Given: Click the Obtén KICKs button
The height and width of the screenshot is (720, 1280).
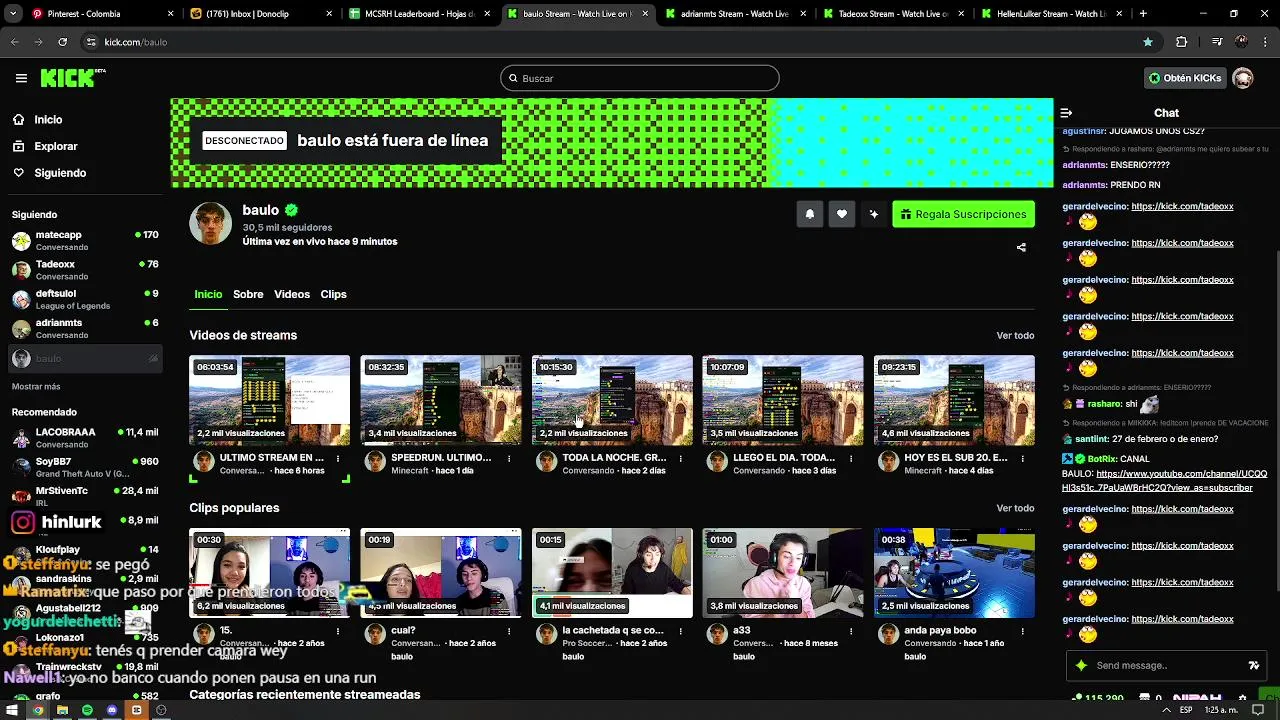Looking at the screenshot, I should point(1185,78).
